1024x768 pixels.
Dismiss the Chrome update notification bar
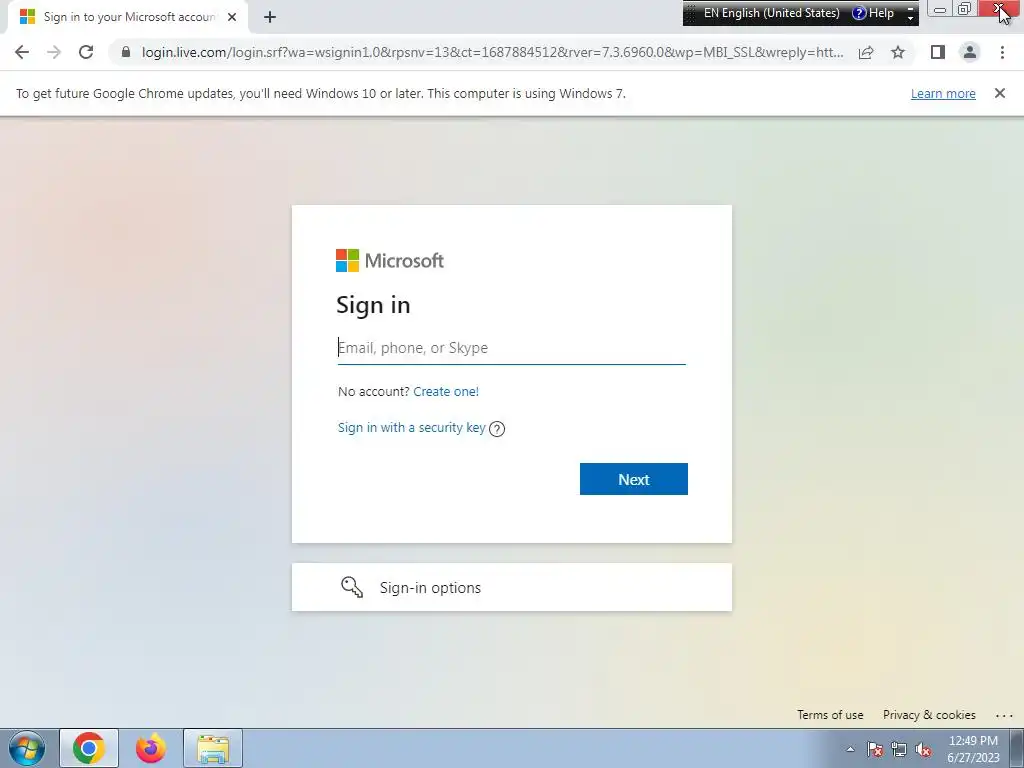coord(1000,93)
